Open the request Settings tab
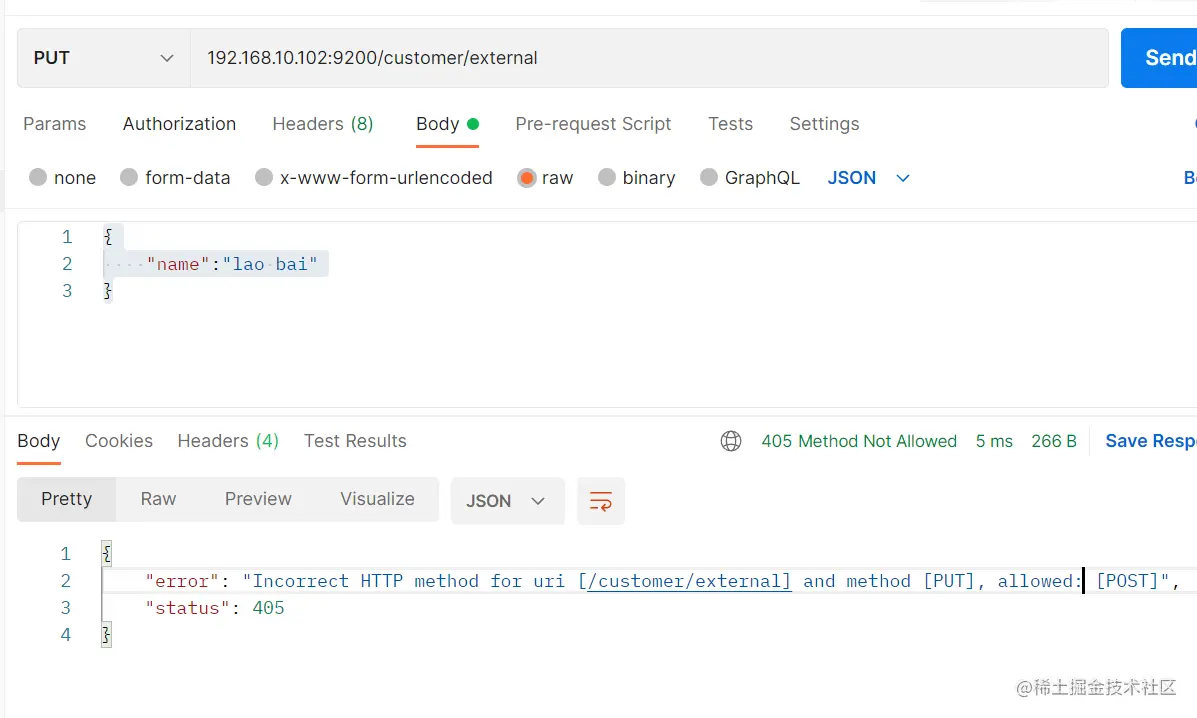Viewport: 1197px width, 718px height. 824,124
